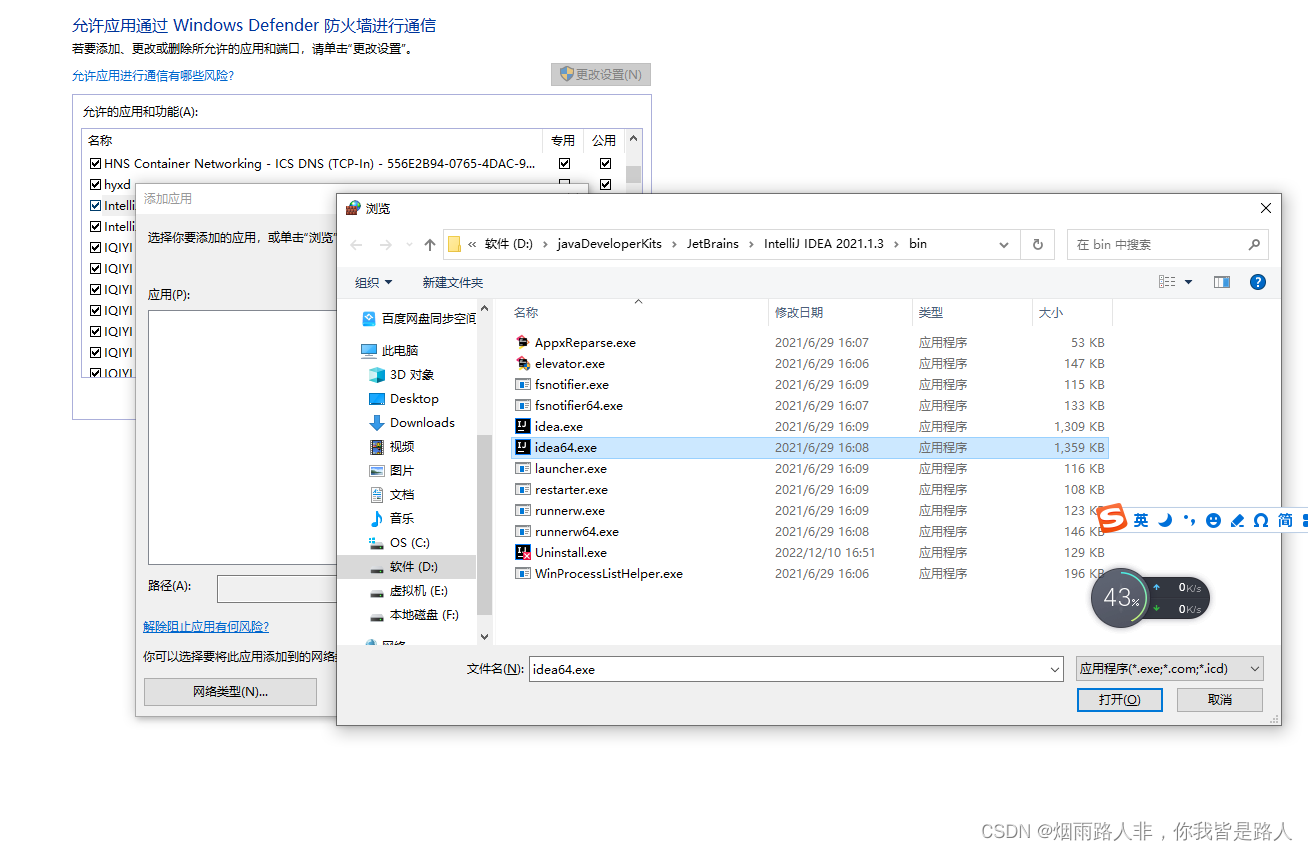Click the 更改设置 button
This screenshot has width=1308, height=851.
601,75
